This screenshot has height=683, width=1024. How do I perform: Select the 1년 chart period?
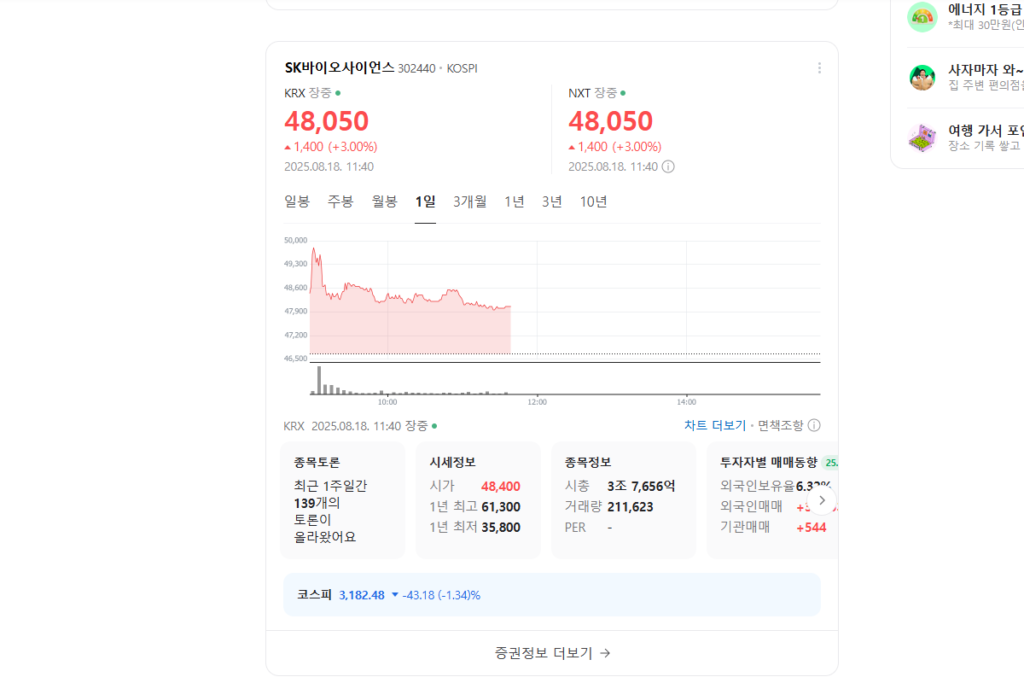513,201
